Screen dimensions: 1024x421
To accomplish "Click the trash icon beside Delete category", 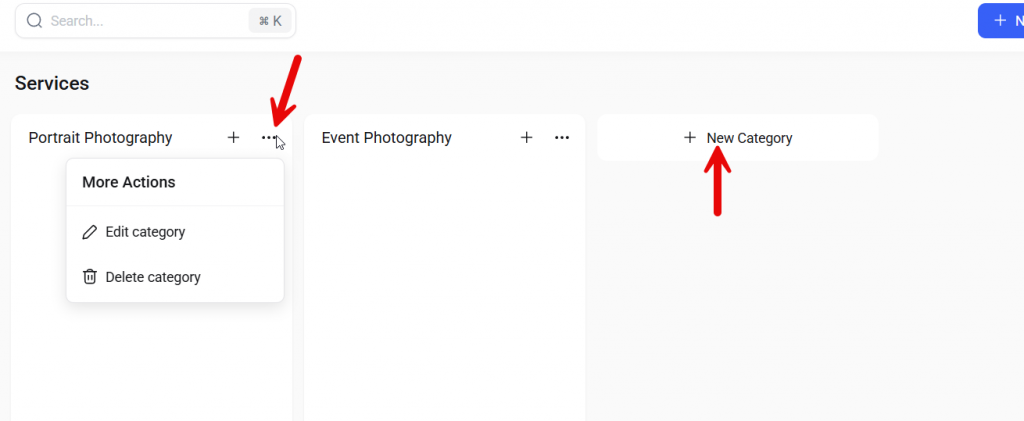I will 89,277.
